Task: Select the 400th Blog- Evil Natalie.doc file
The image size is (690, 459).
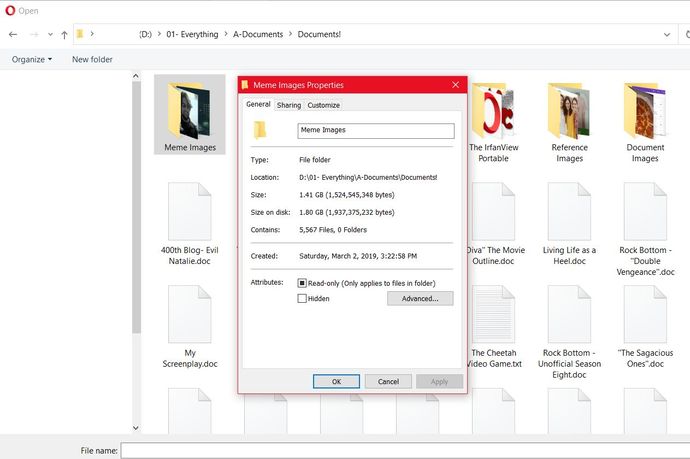Action: point(190,224)
